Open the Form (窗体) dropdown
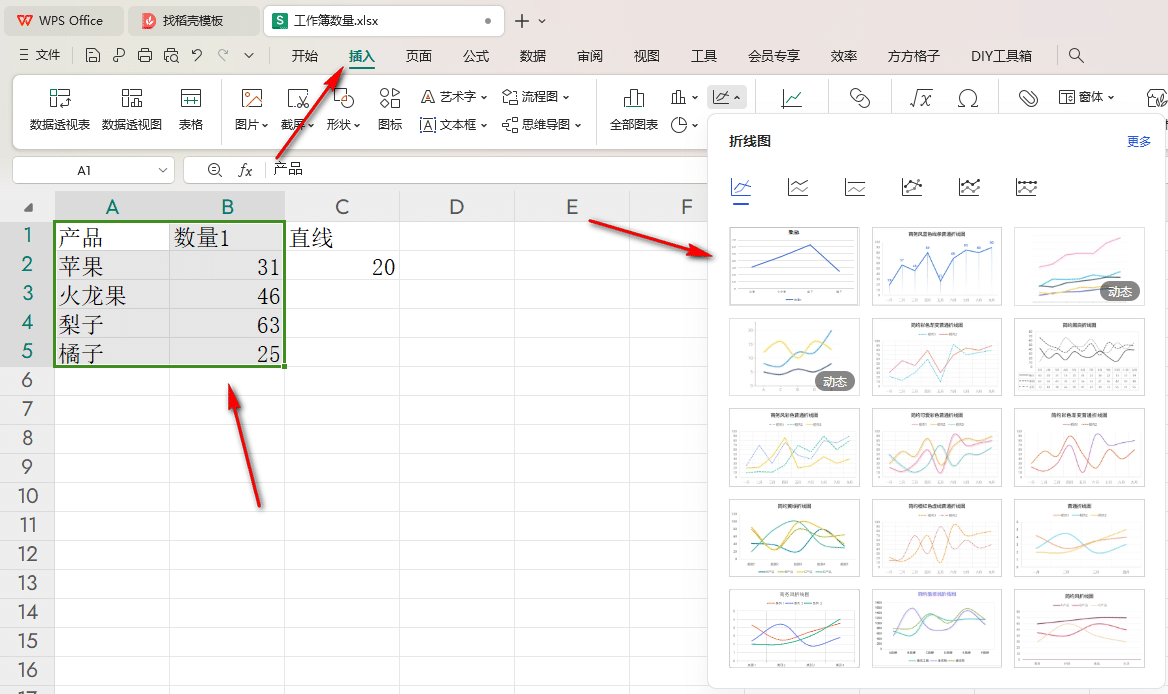Viewport: 1168px width, 694px height. click(x=1087, y=98)
